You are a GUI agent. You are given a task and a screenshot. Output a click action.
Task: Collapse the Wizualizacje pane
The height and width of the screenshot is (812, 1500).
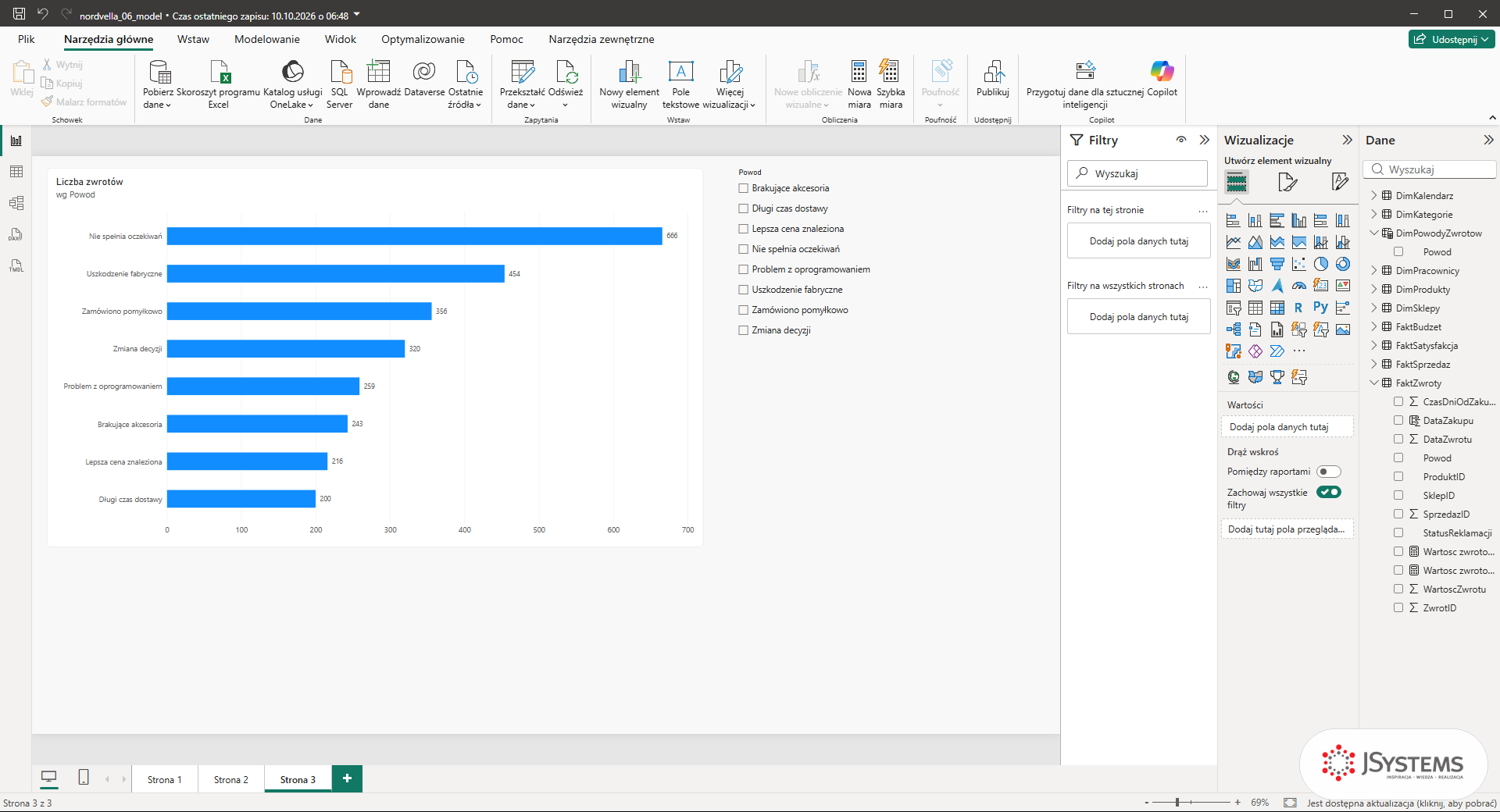[1347, 141]
